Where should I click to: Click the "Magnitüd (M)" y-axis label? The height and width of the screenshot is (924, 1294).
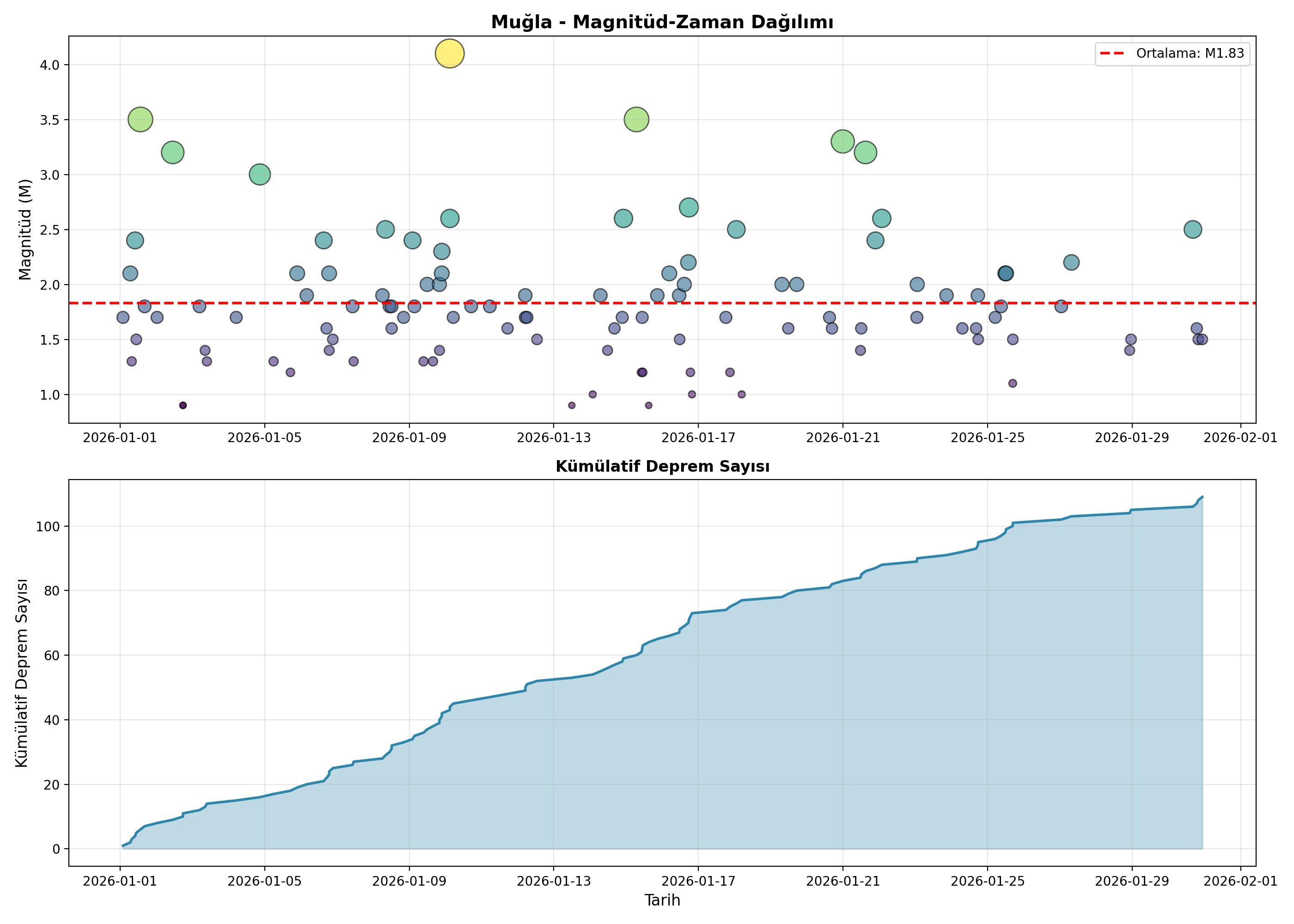pos(24,230)
